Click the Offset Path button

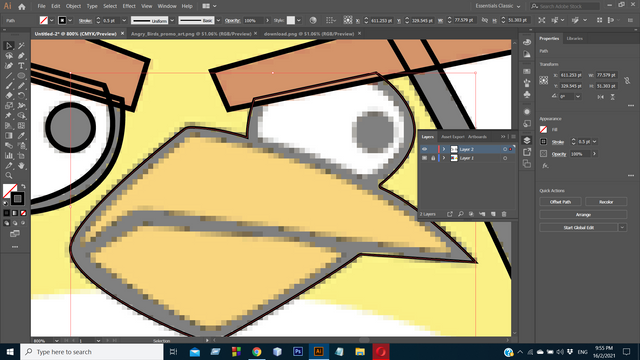coord(560,202)
